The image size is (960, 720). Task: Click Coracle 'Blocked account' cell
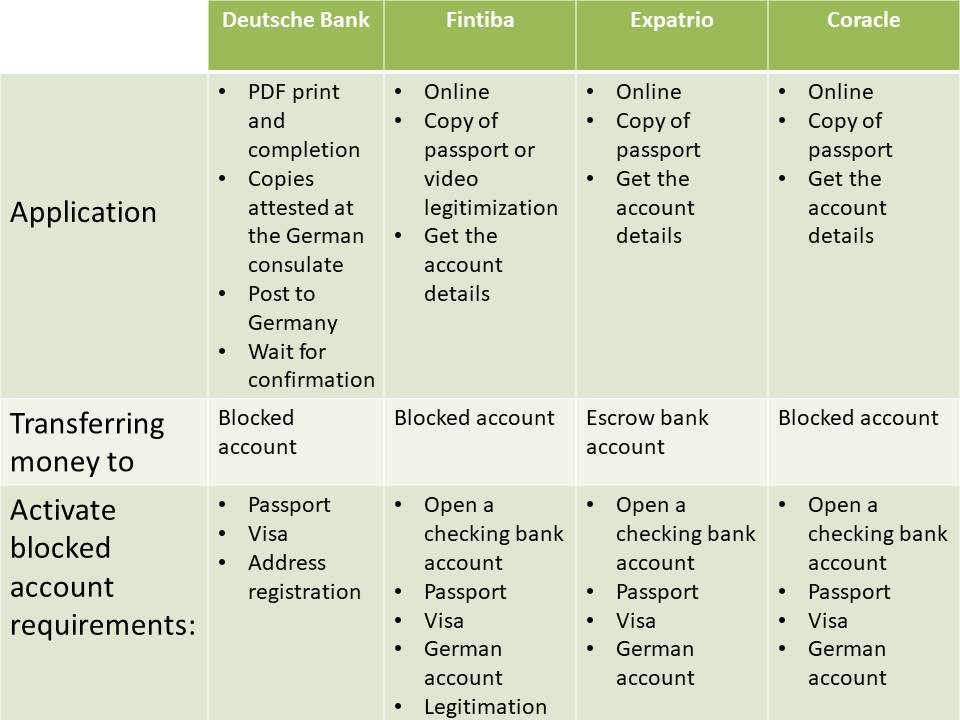click(x=858, y=418)
